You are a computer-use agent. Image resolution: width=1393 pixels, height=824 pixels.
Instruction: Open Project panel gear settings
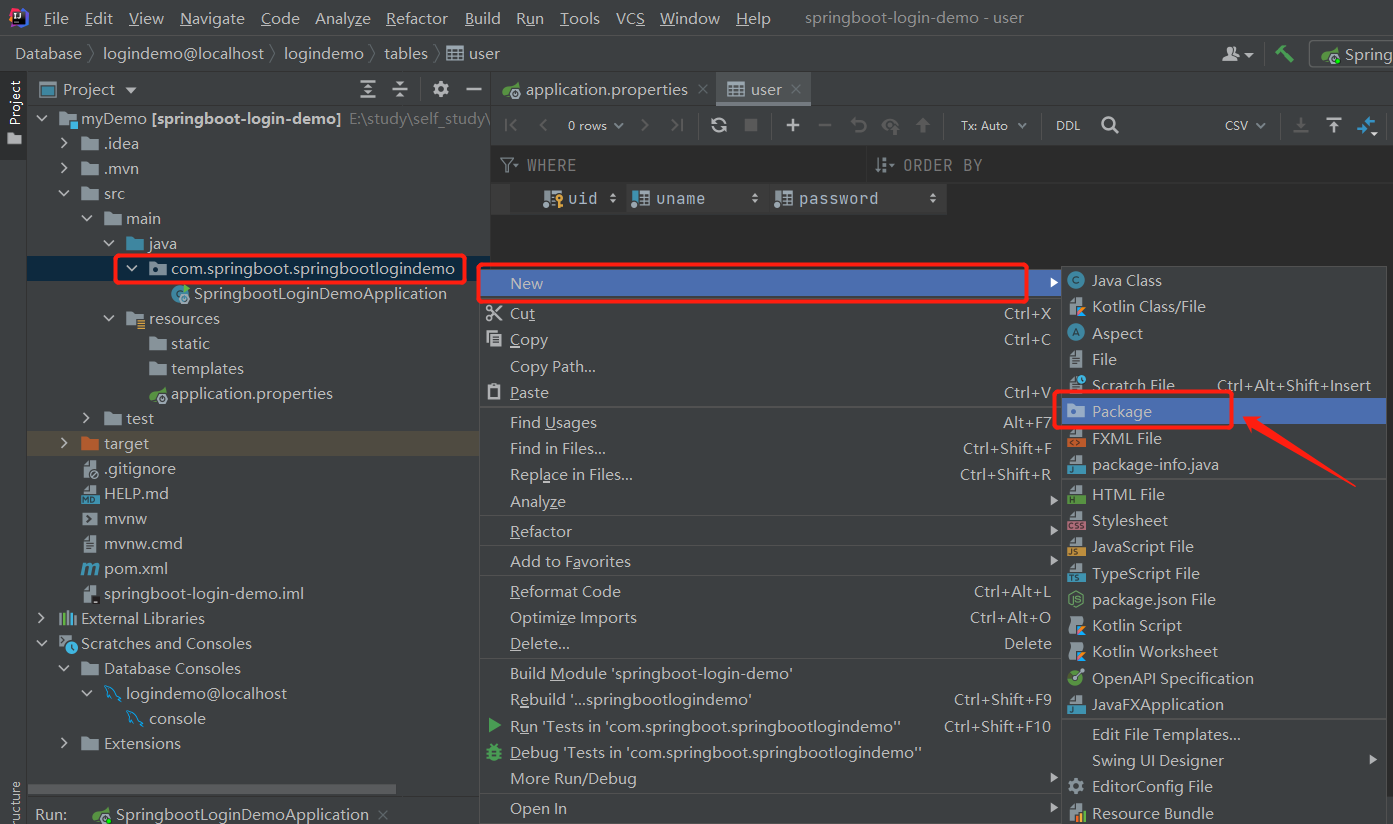click(x=441, y=90)
